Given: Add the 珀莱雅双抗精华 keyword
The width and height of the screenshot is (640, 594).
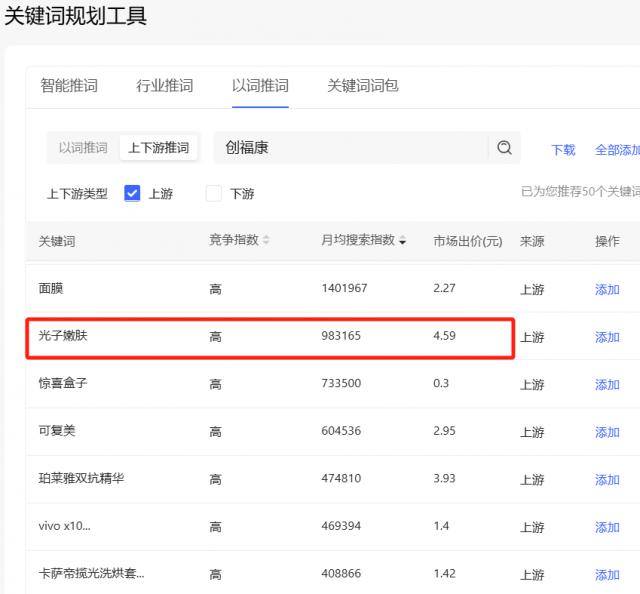Looking at the screenshot, I should [607, 479].
